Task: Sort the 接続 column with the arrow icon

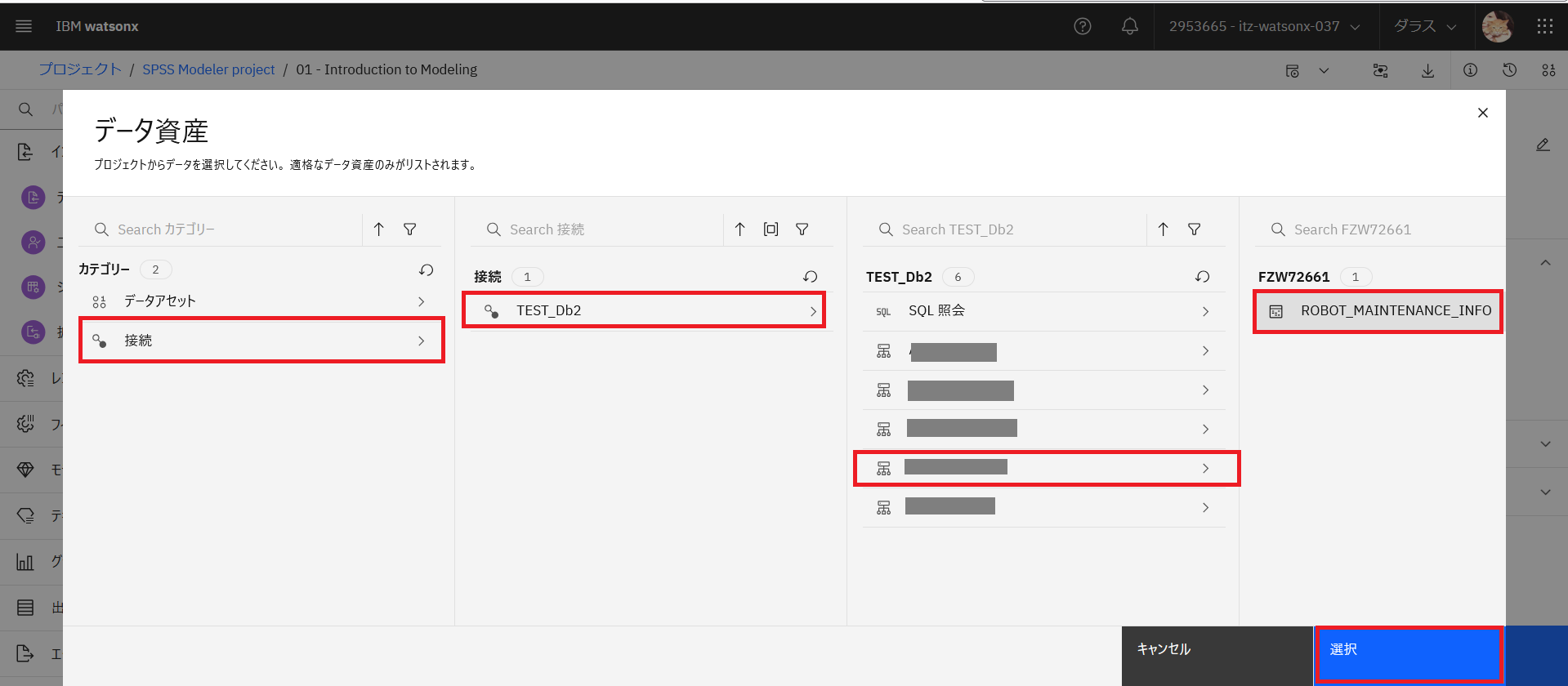Action: [x=740, y=229]
